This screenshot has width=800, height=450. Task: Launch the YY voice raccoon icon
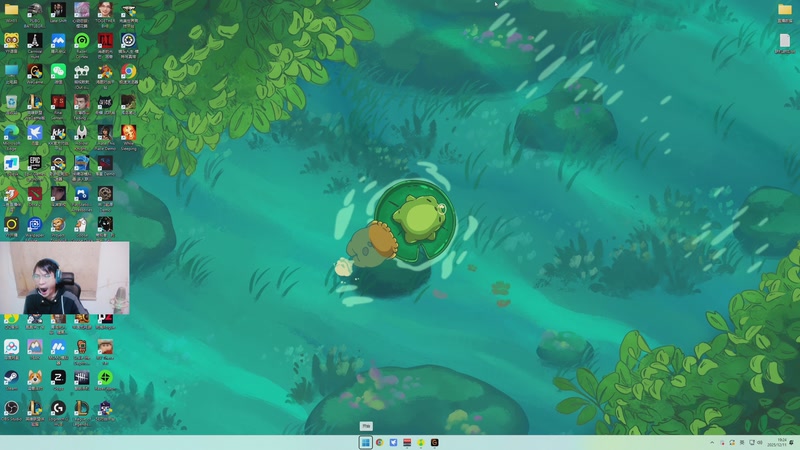[11, 41]
